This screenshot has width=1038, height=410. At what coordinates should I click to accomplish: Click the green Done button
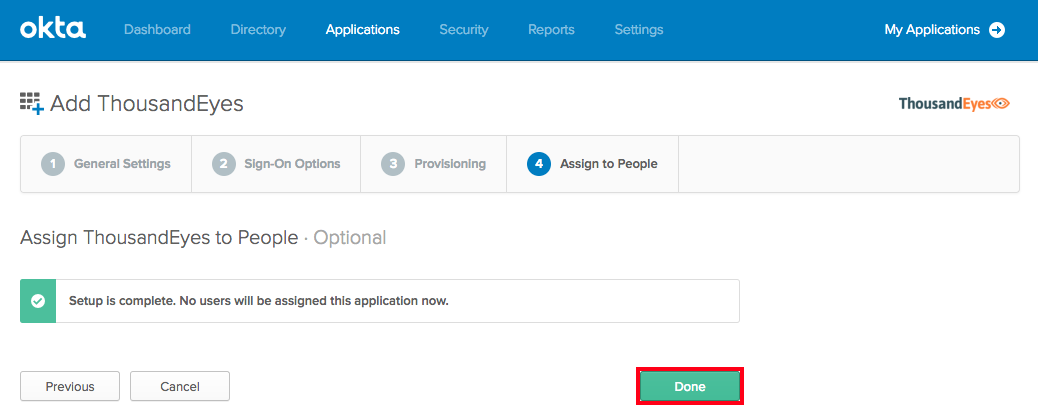690,386
